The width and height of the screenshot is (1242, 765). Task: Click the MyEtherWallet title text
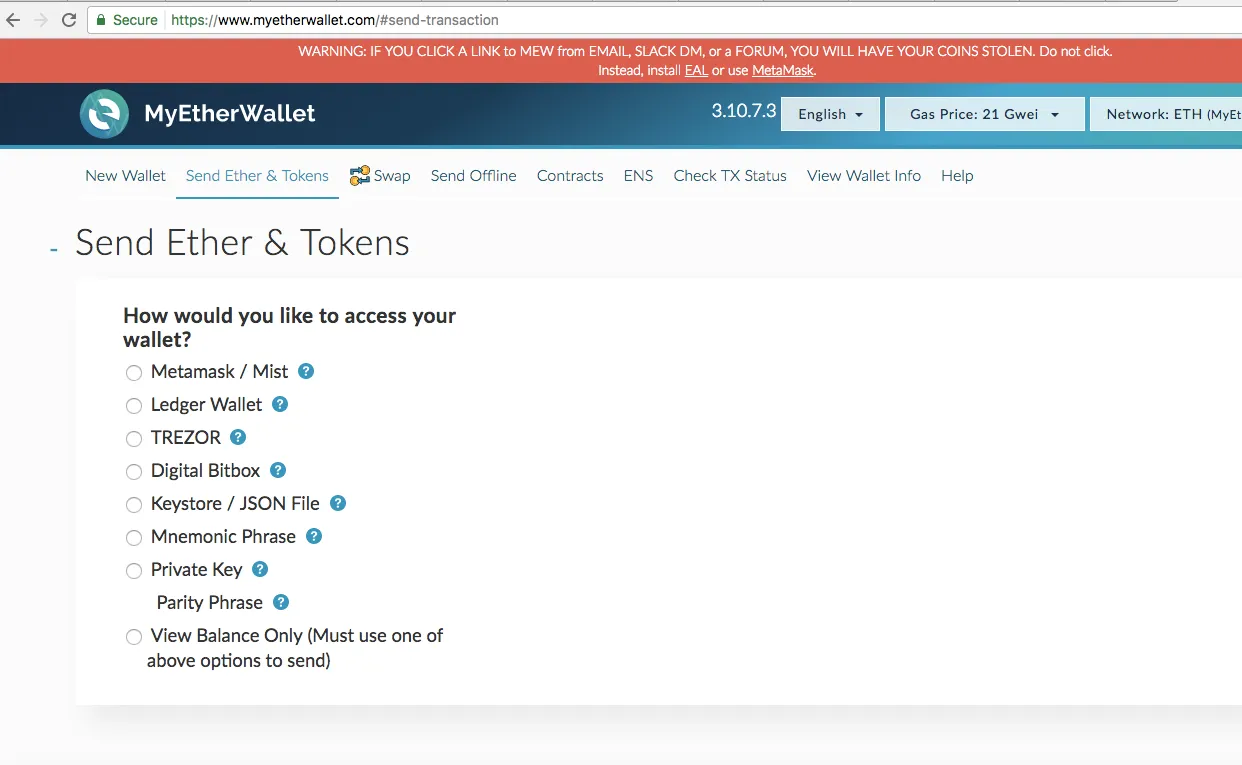[x=230, y=114]
